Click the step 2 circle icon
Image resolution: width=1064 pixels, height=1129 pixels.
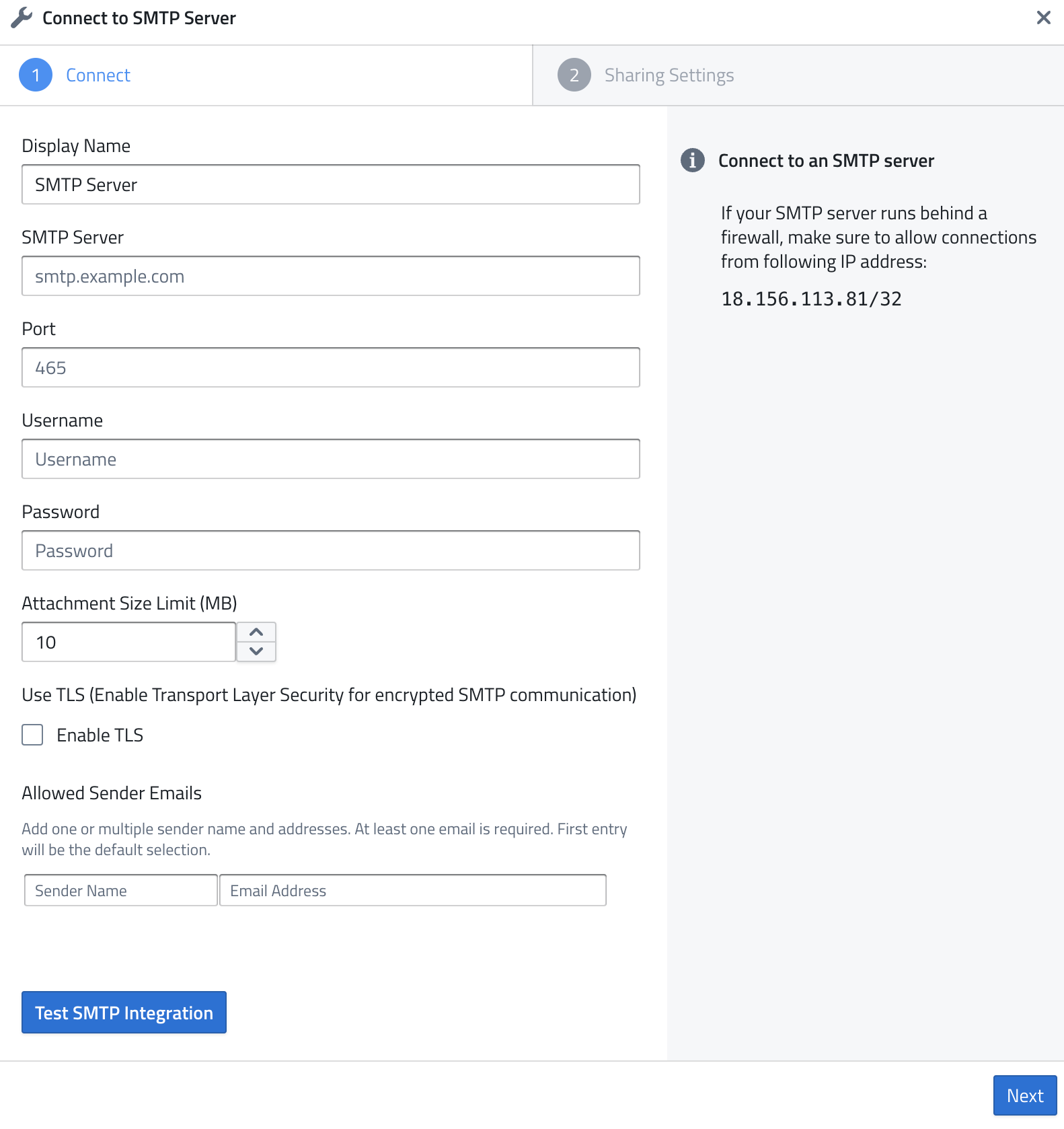574,75
